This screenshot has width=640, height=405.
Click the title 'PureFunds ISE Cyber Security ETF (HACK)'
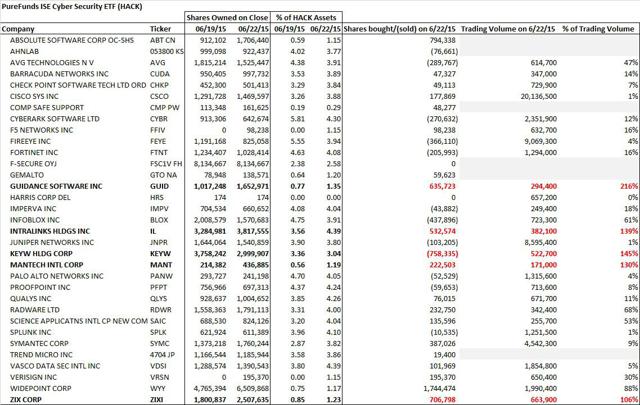tap(72, 7)
